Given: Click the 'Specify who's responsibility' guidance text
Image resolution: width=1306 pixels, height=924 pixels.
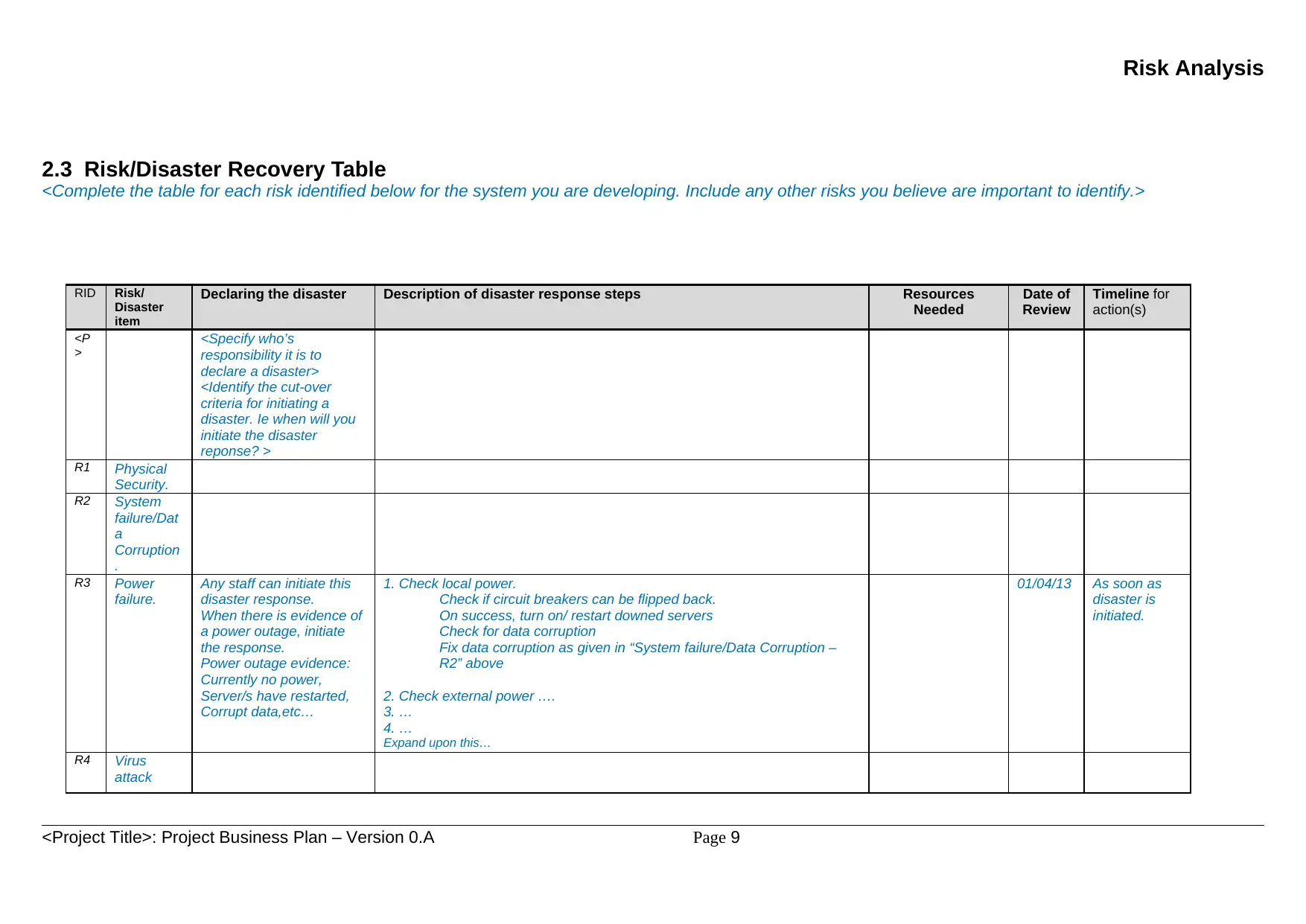Looking at the screenshot, I should pos(261,355).
